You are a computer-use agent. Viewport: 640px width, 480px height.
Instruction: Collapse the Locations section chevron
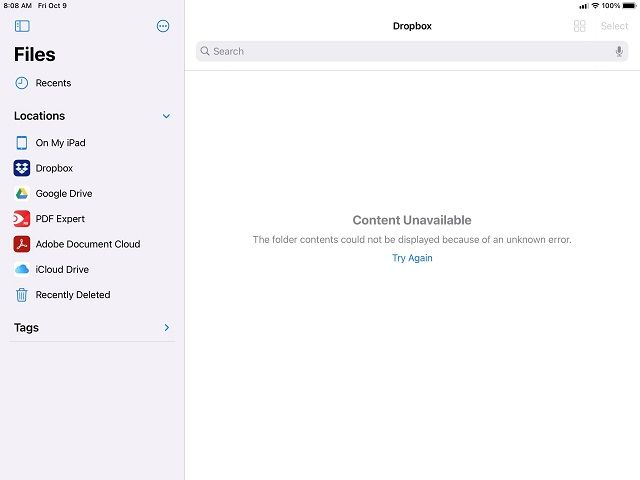click(166, 116)
